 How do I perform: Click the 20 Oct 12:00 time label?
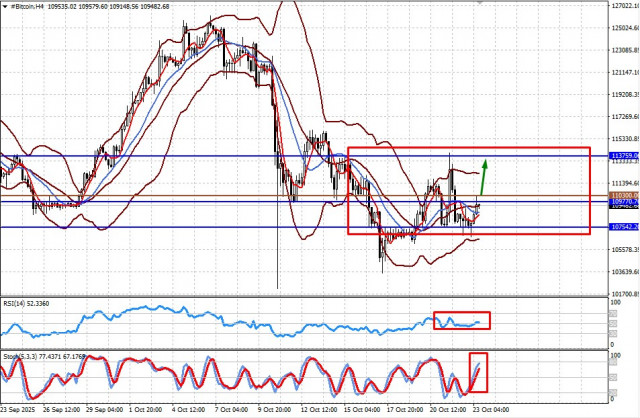coord(447,409)
